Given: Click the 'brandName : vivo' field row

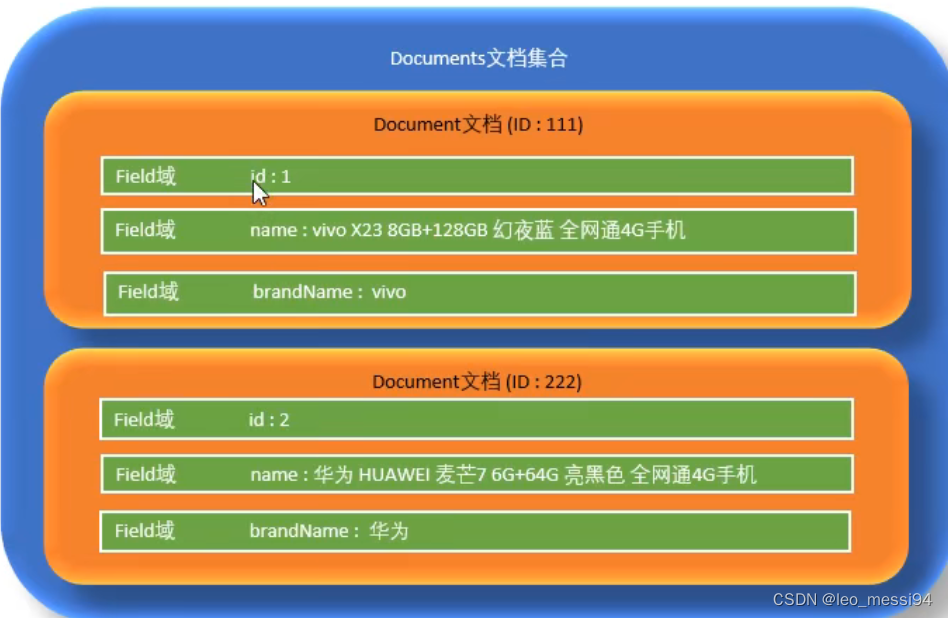Looking at the screenshot, I should (x=480, y=293).
